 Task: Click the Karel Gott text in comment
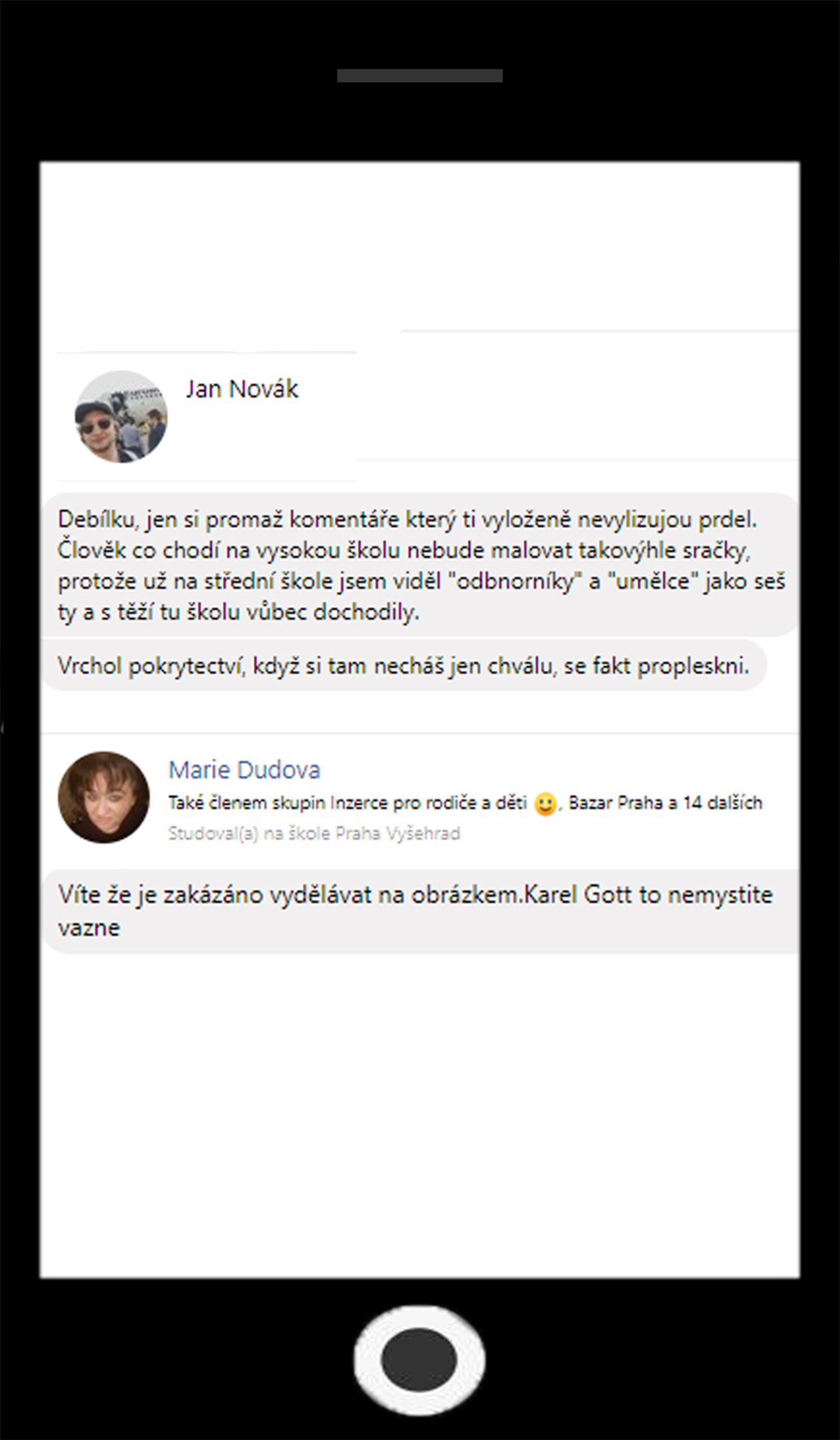tap(577, 895)
